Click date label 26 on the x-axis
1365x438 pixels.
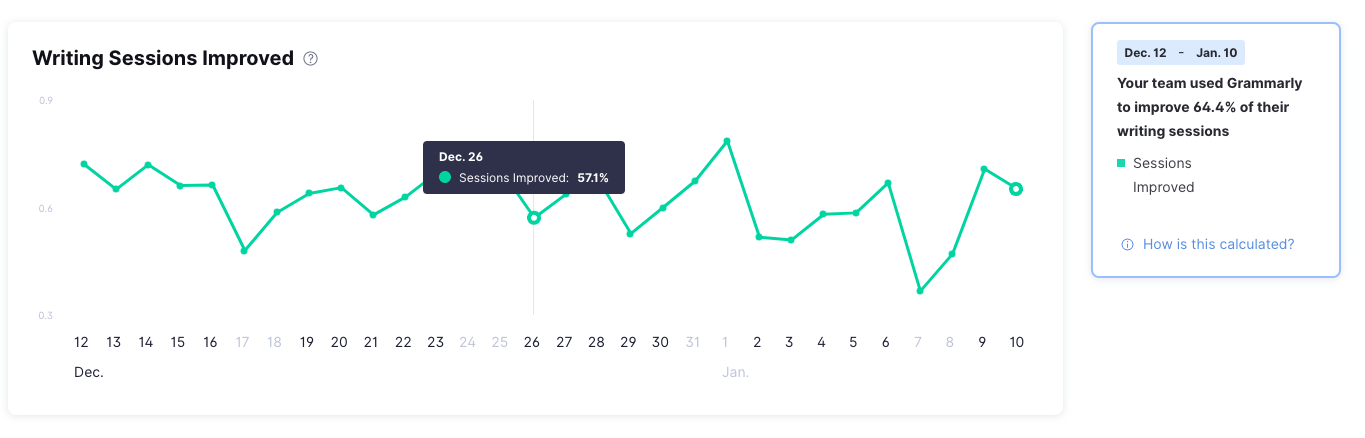532,342
